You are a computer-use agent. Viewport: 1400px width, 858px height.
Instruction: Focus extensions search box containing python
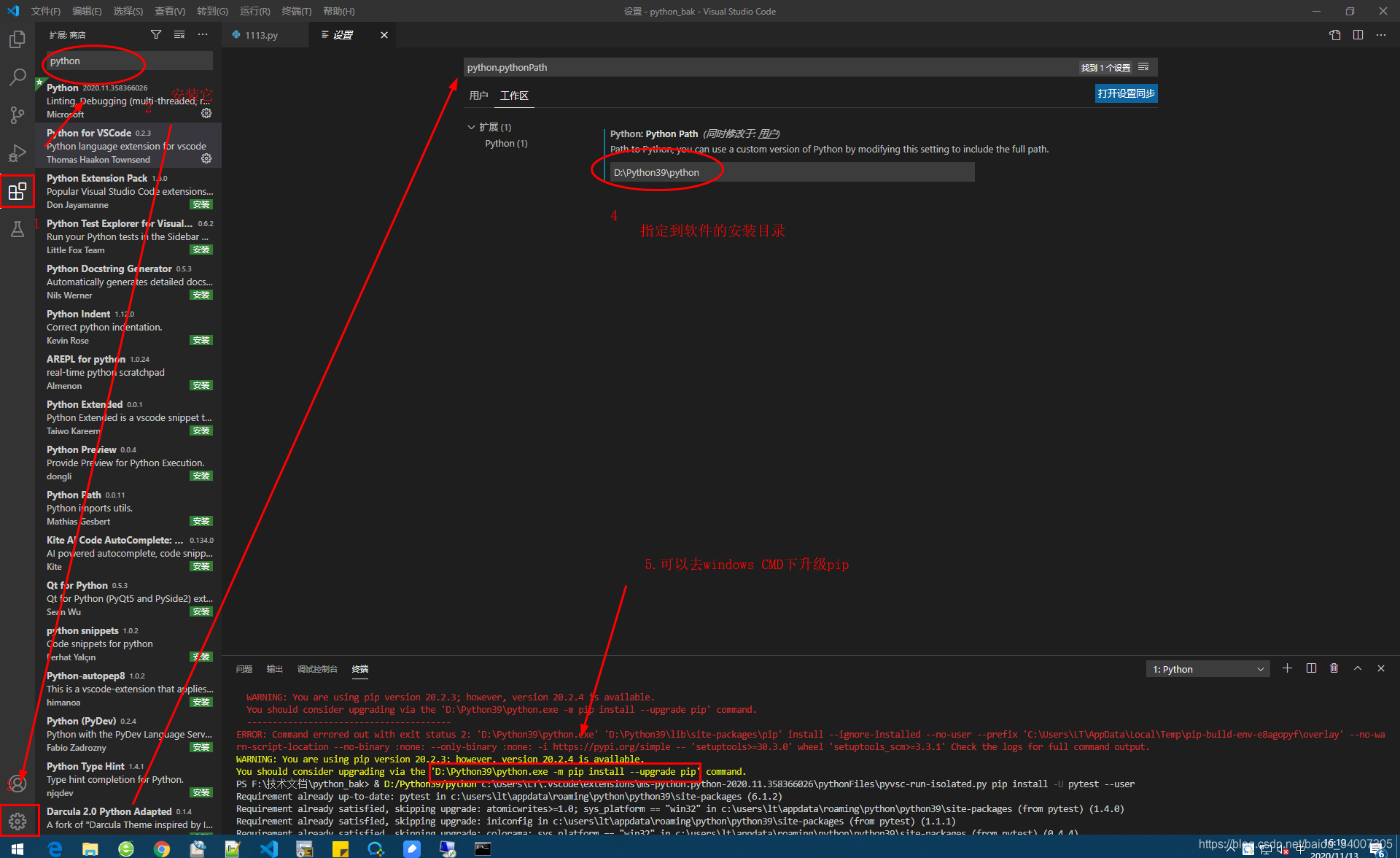pos(128,61)
